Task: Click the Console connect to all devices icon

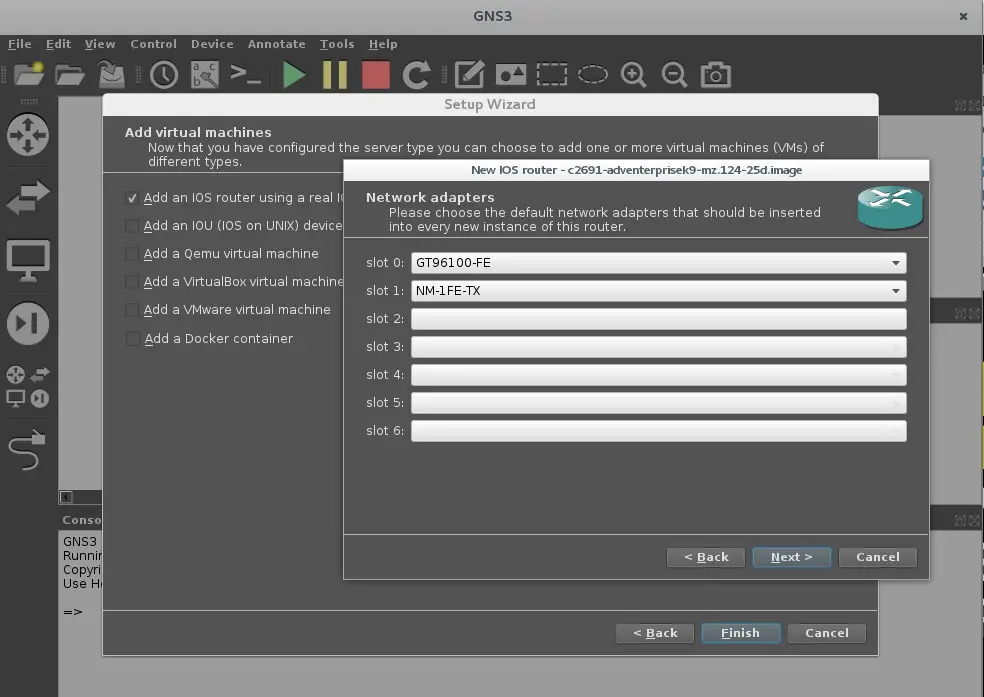Action: pos(245,75)
